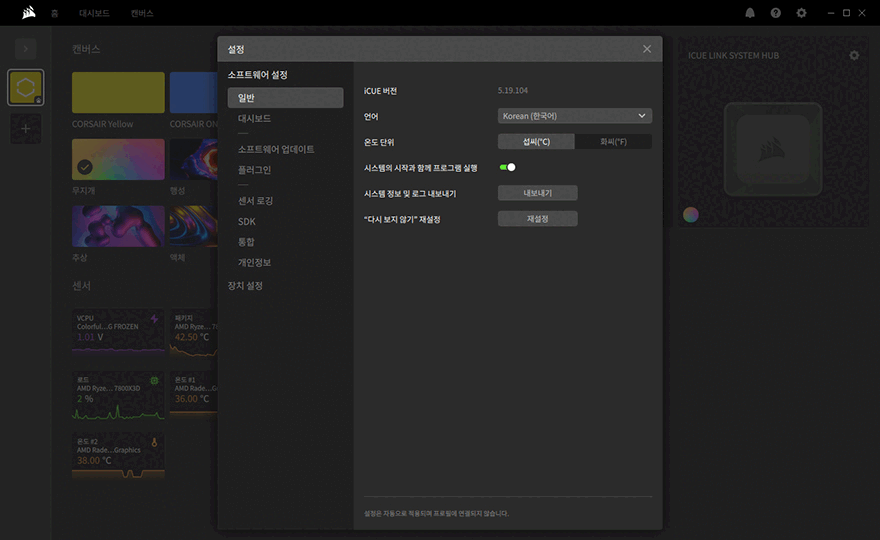This screenshot has height=540, width=880.
Task: Select CORSAIR Yellow canvas swatch
Action: pyautogui.click(x=118, y=93)
